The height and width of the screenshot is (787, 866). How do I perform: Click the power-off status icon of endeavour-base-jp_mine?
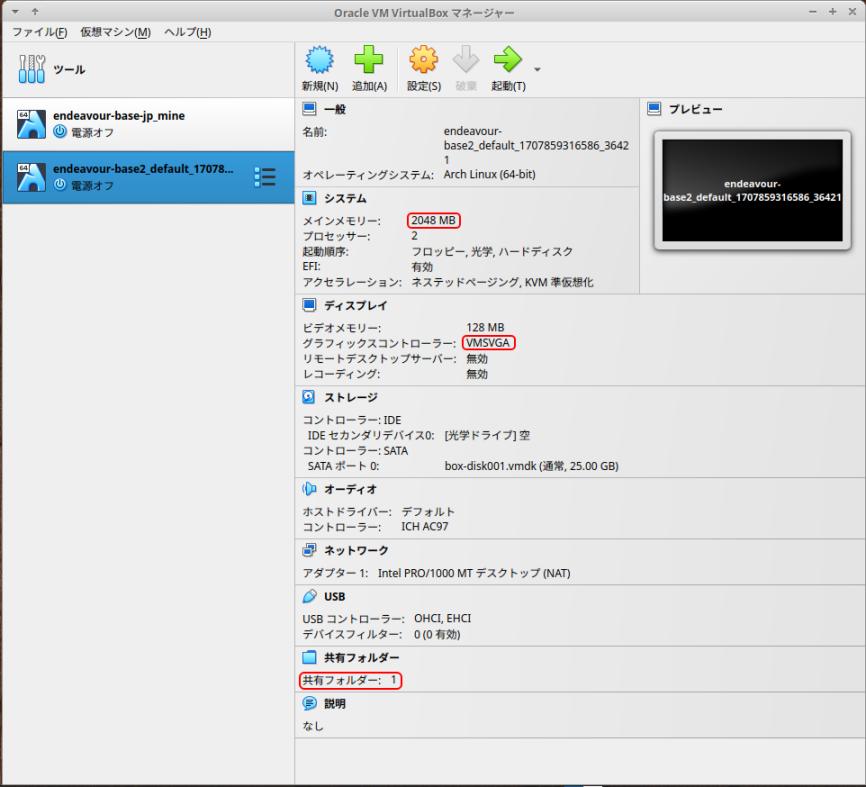pos(60,131)
